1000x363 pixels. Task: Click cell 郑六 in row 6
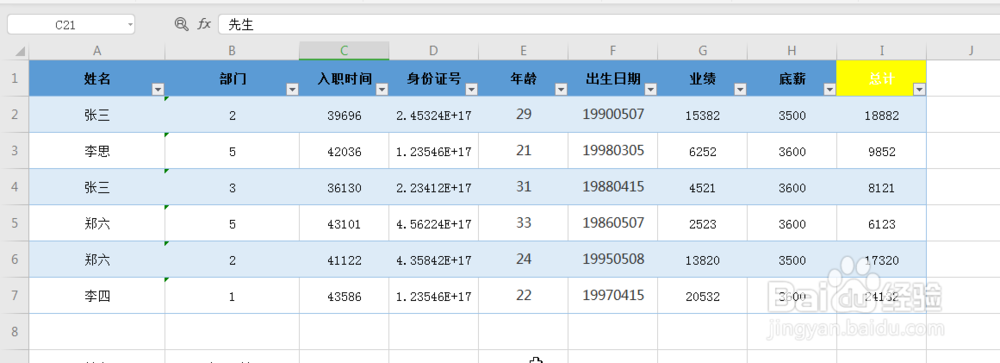click(x=97, y=260)
